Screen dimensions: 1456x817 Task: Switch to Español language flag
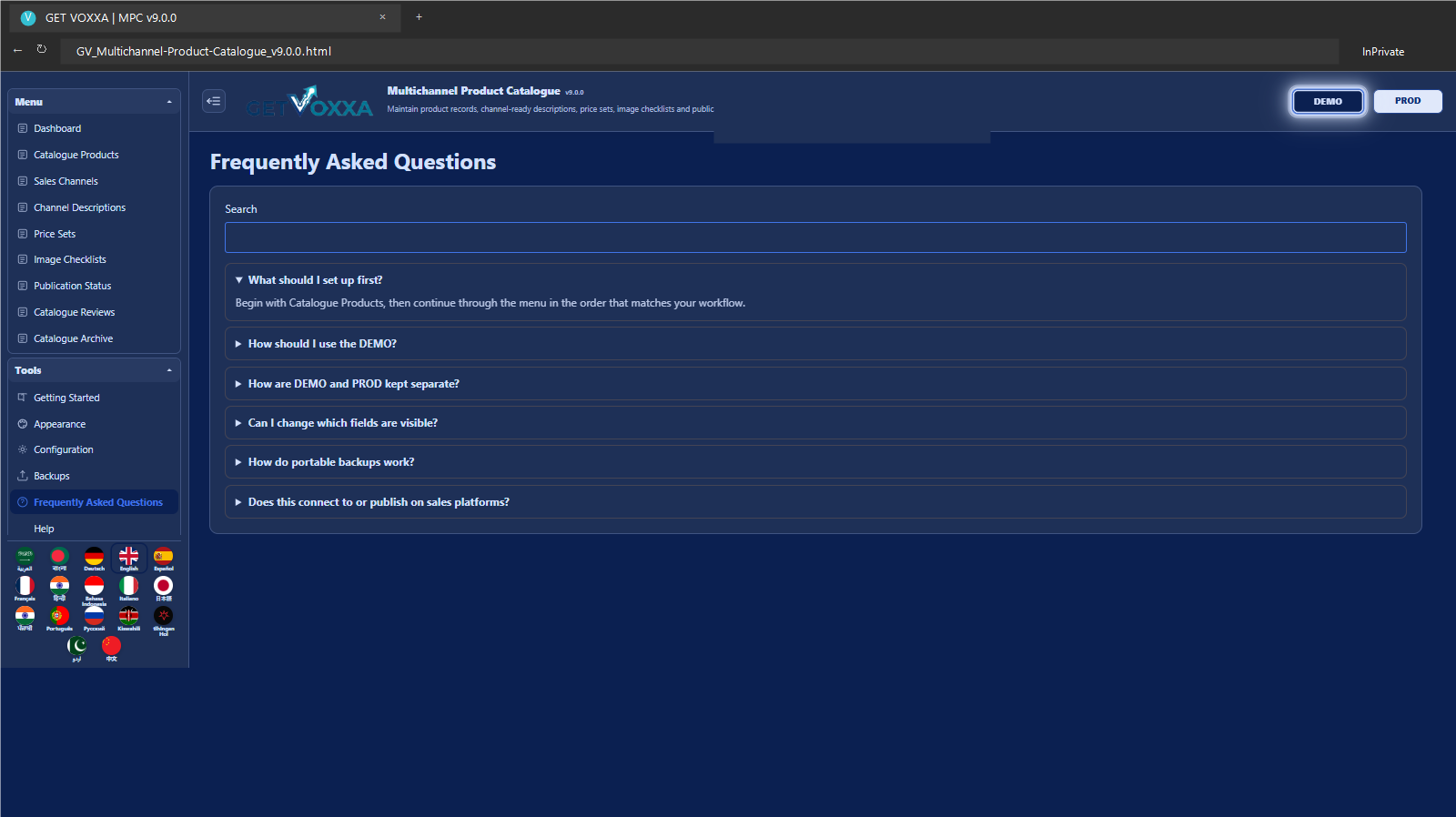pyautogui.click(x=163, y=559)
